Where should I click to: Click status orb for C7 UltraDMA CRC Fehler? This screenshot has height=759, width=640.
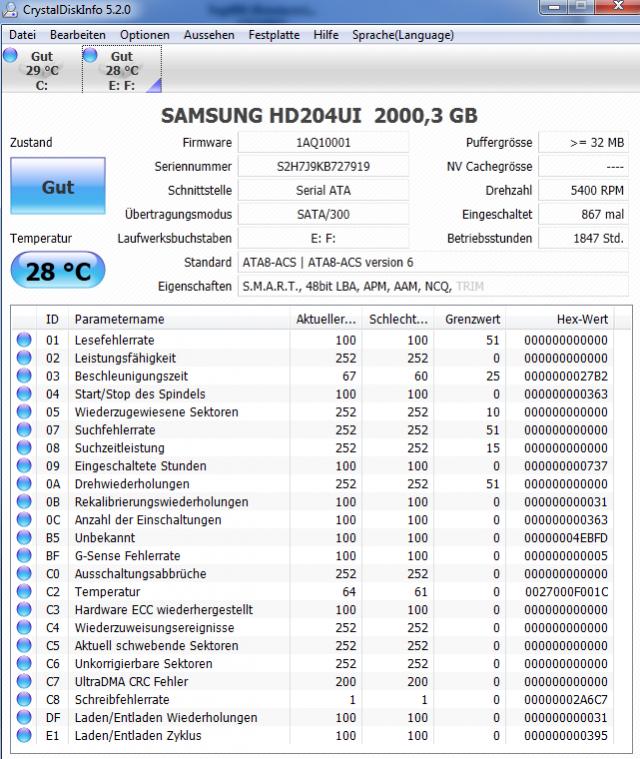pyautogui.click(x=24, y=681)
